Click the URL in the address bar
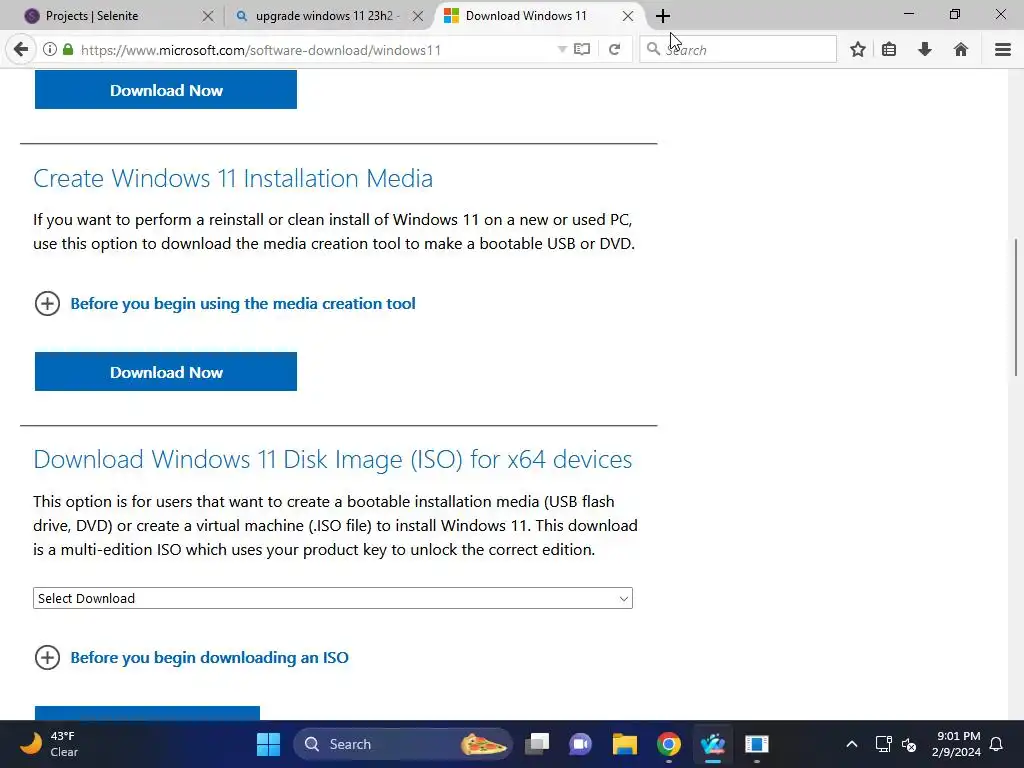The image size is (1024, 768). click(261, 50)
